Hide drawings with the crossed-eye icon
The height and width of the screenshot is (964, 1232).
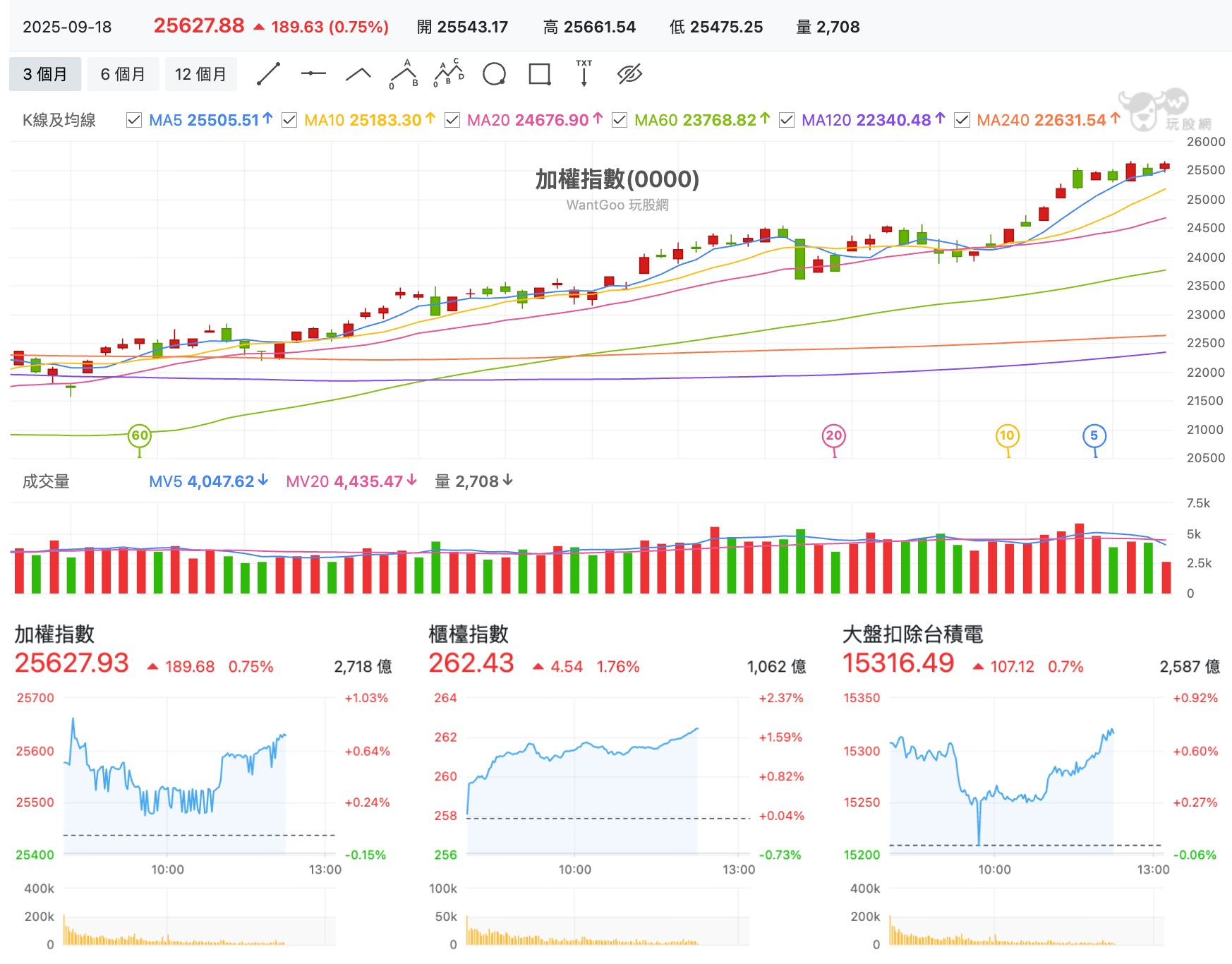pos(629,74)
